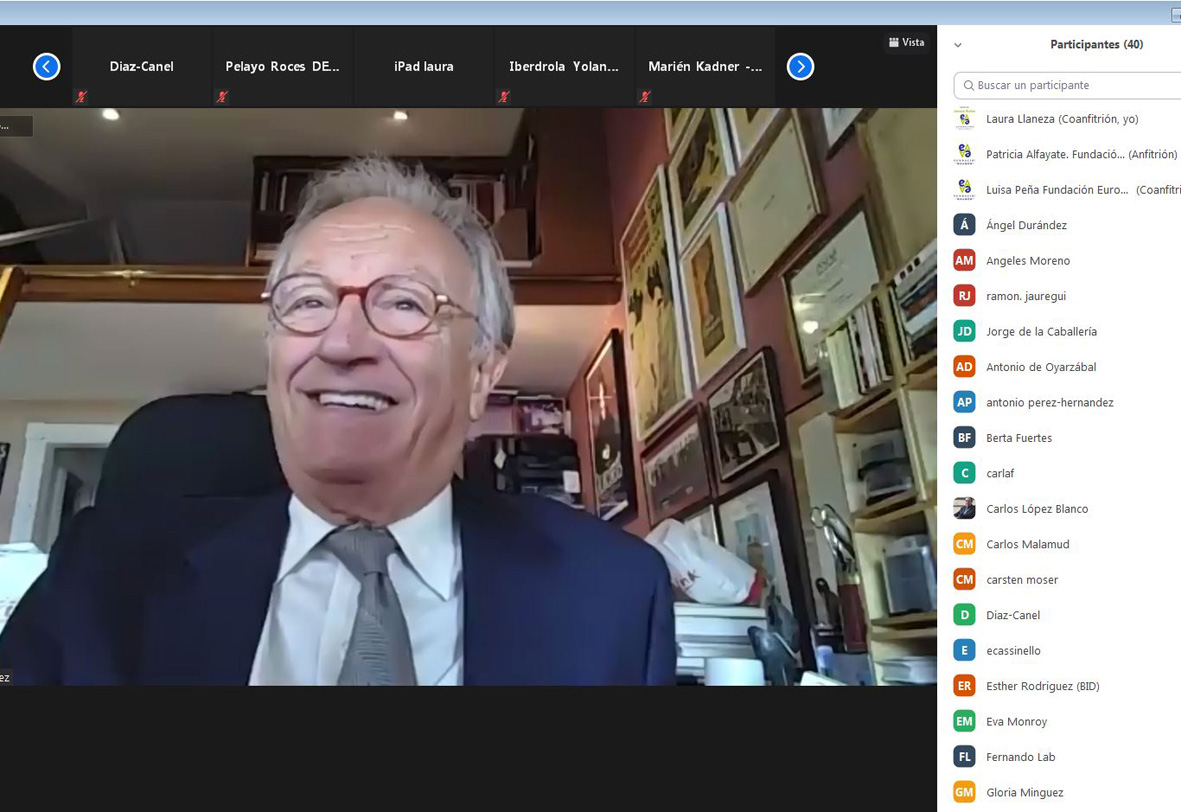1181x812 pixels.
Task: Open the Vista view options
Action: pos(906,43)
